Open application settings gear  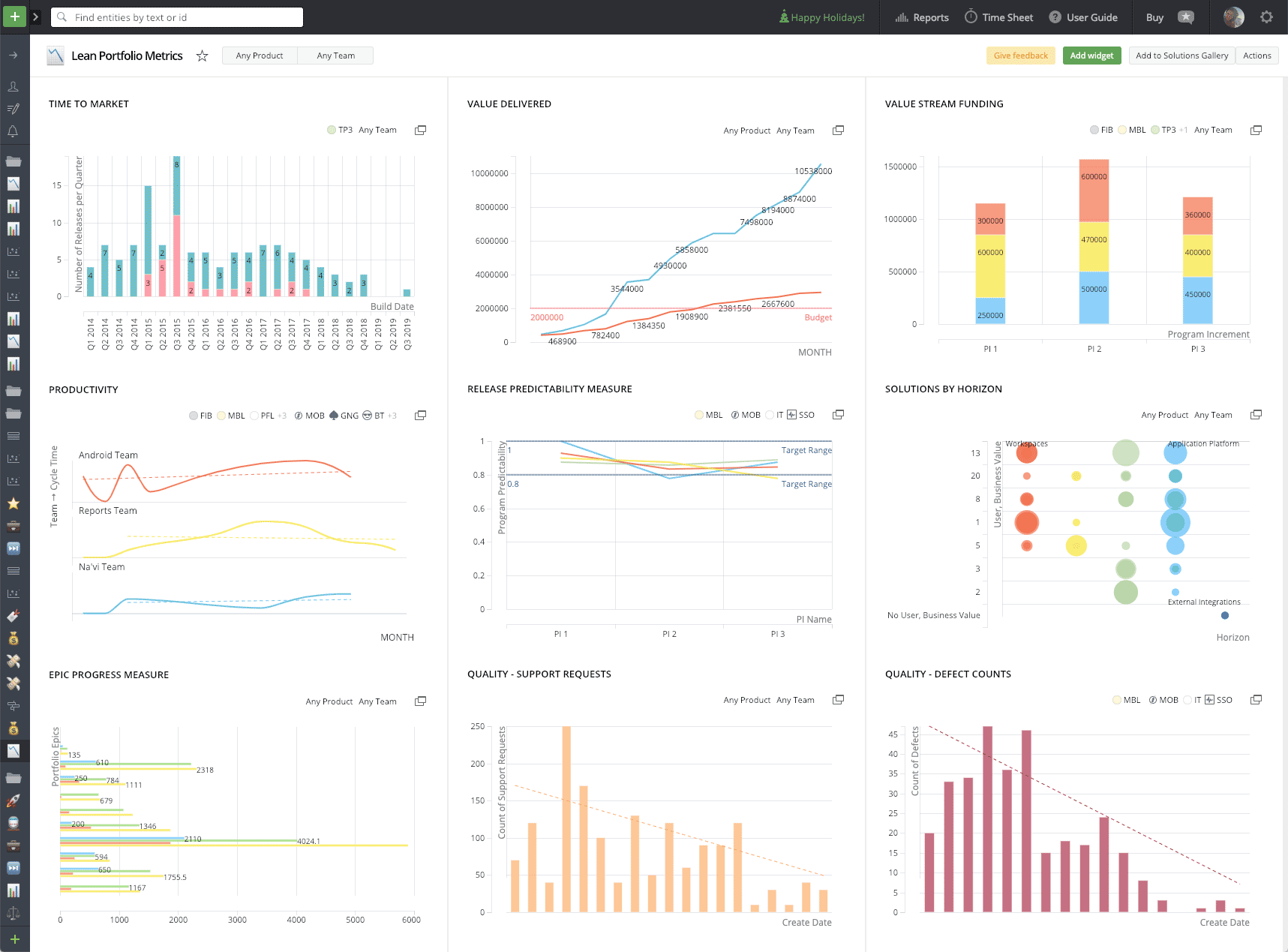point(1267,17)
